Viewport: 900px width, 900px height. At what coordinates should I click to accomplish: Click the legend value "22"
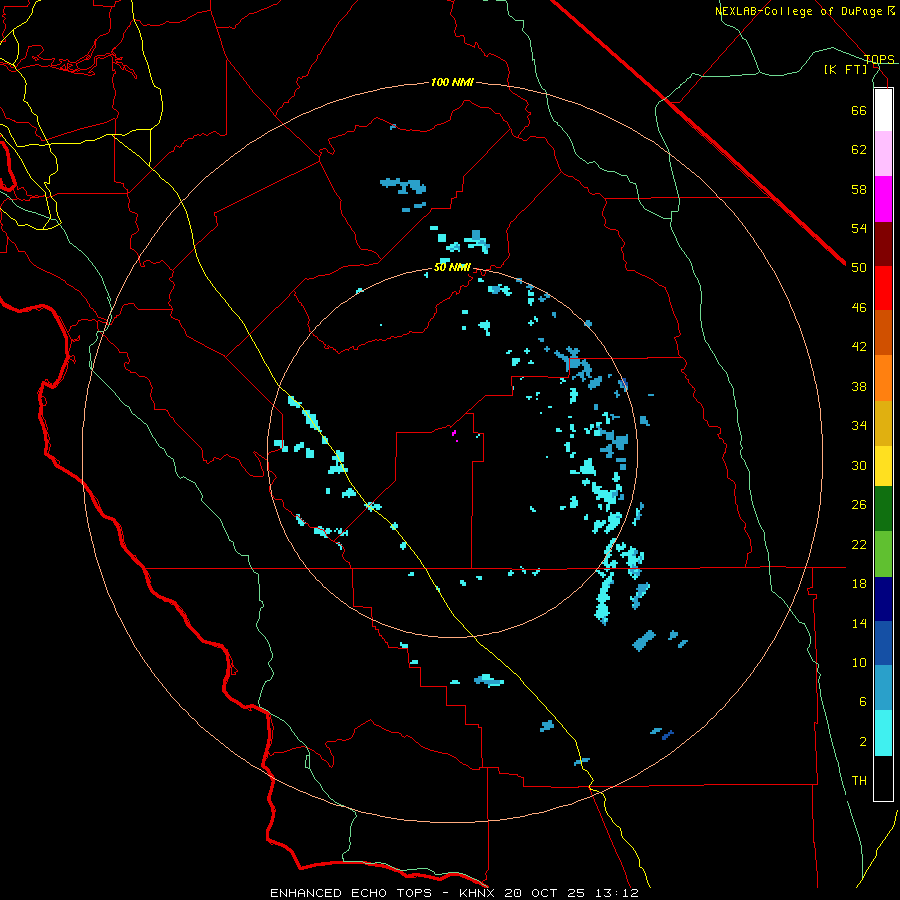pos(859,544)
